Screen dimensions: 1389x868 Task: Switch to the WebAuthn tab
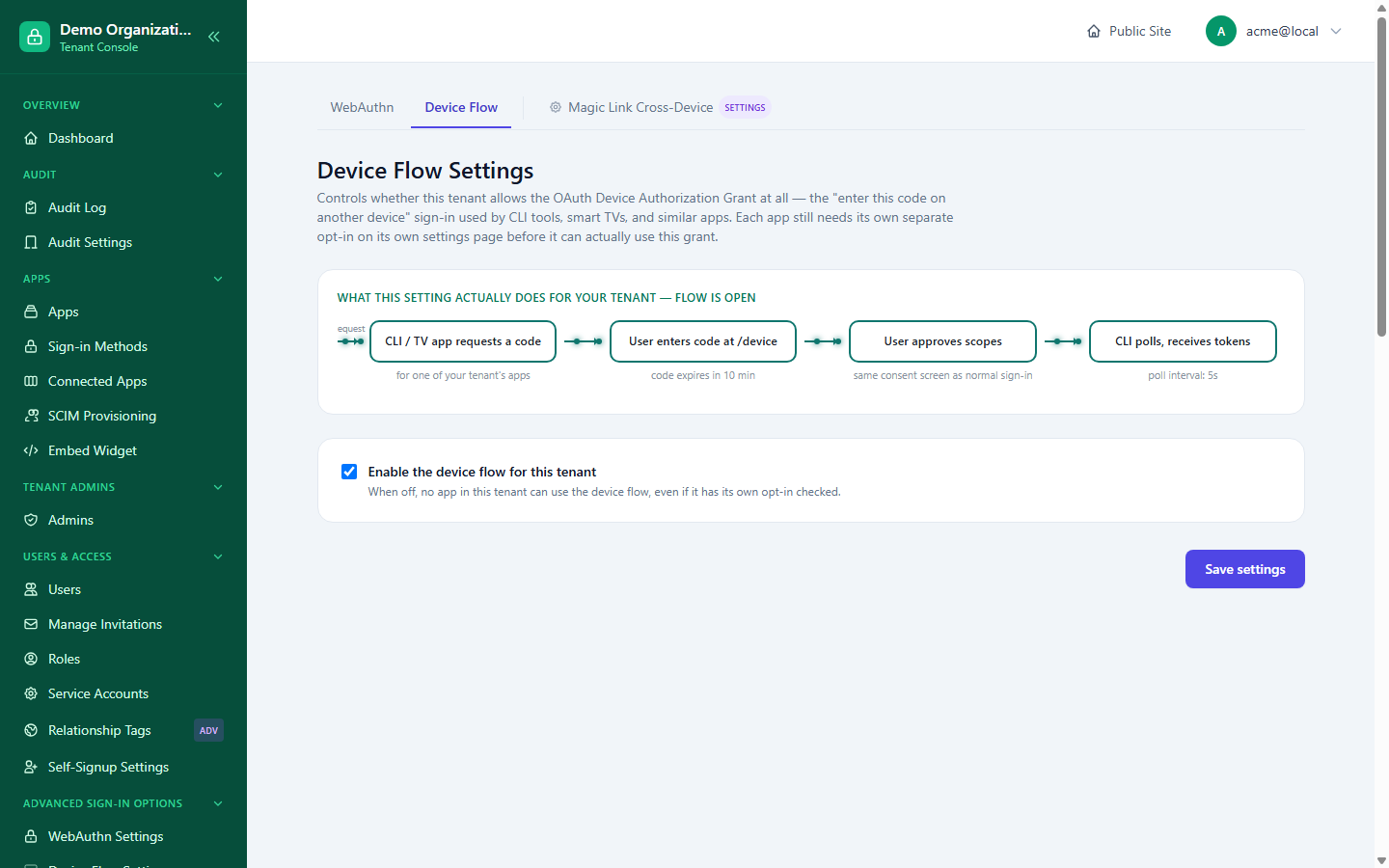[x=362, y=107]
